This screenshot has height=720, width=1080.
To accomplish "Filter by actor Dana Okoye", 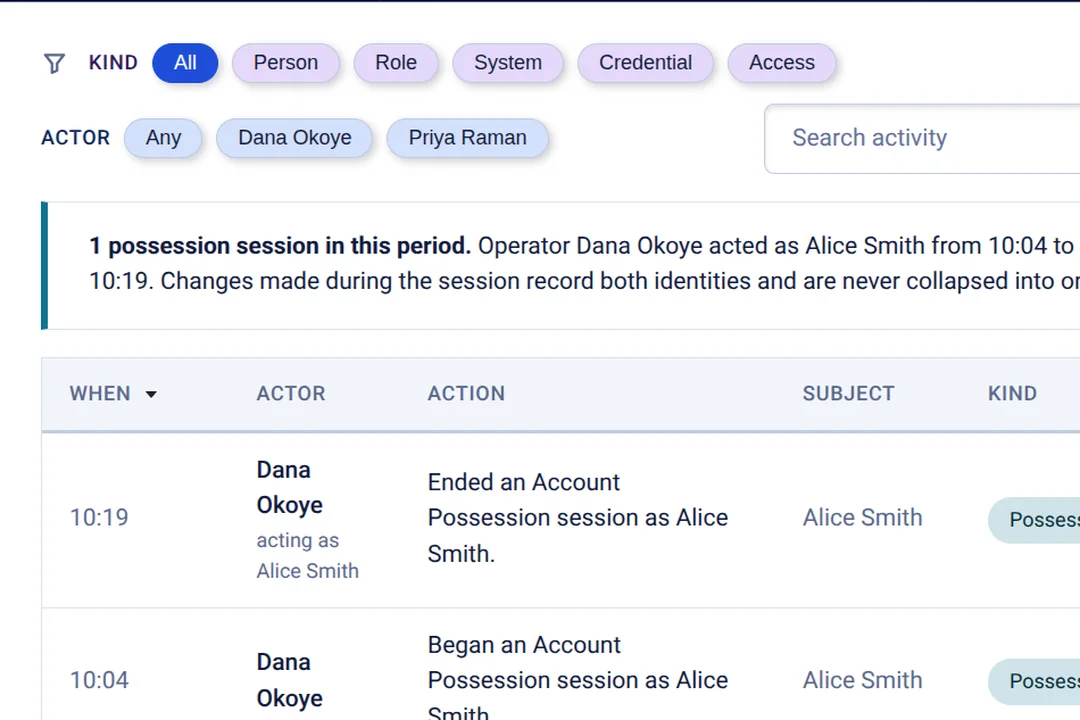I will coord(295,138).
